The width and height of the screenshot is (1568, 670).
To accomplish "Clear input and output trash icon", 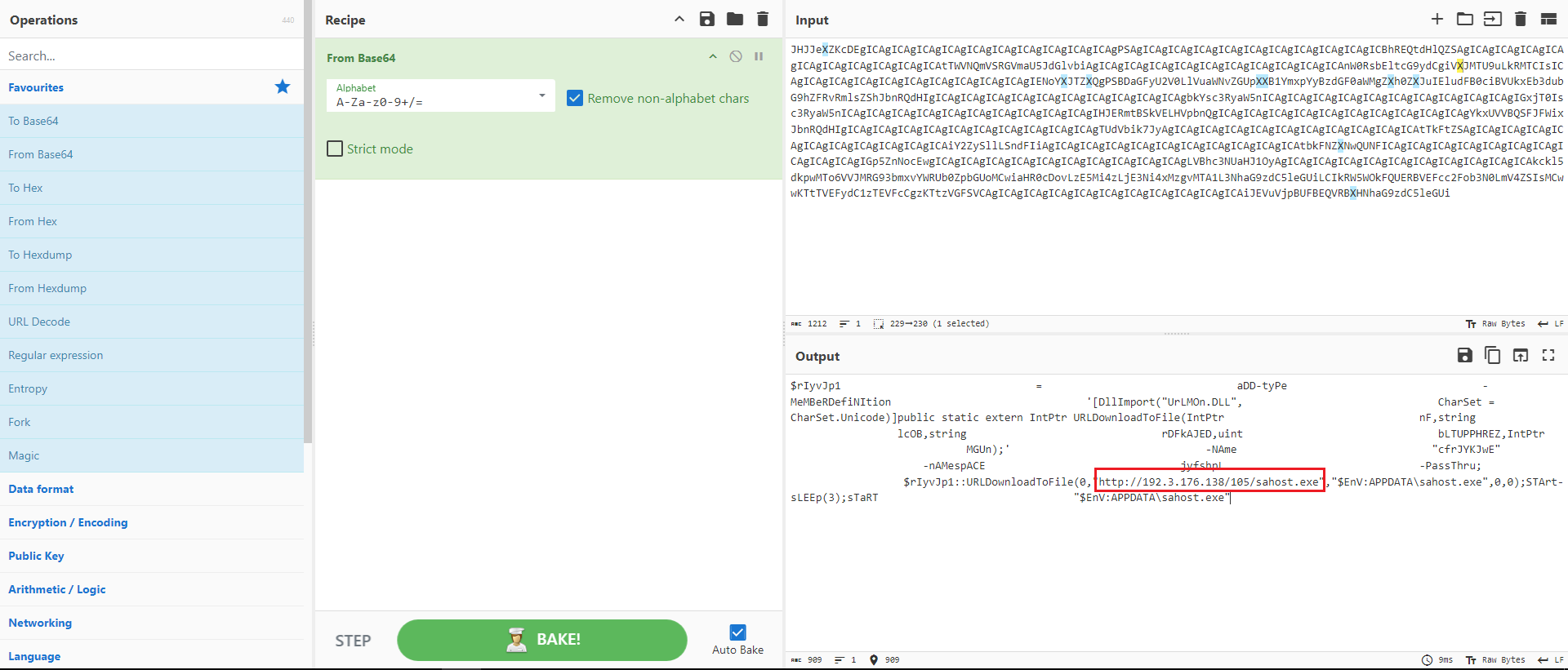I will click(1521, 19).
